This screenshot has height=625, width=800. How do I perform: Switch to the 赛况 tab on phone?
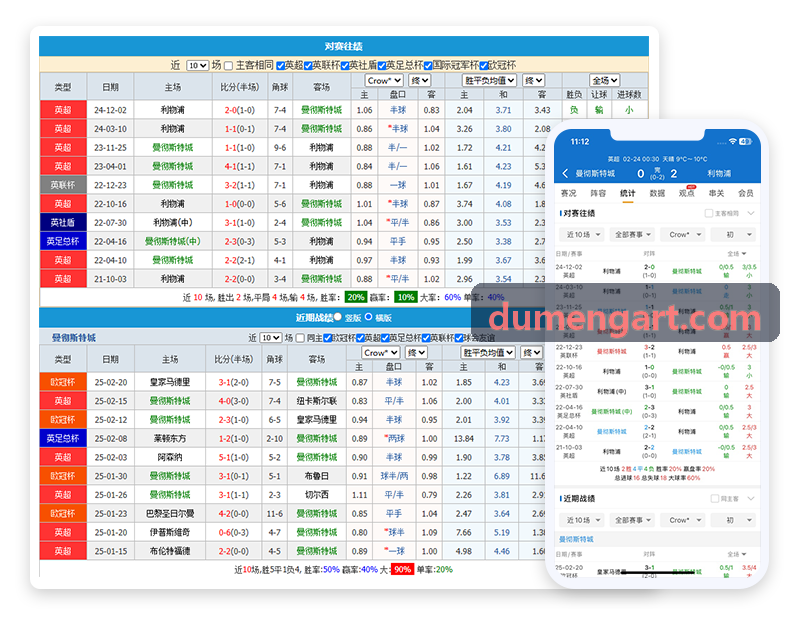568,193
